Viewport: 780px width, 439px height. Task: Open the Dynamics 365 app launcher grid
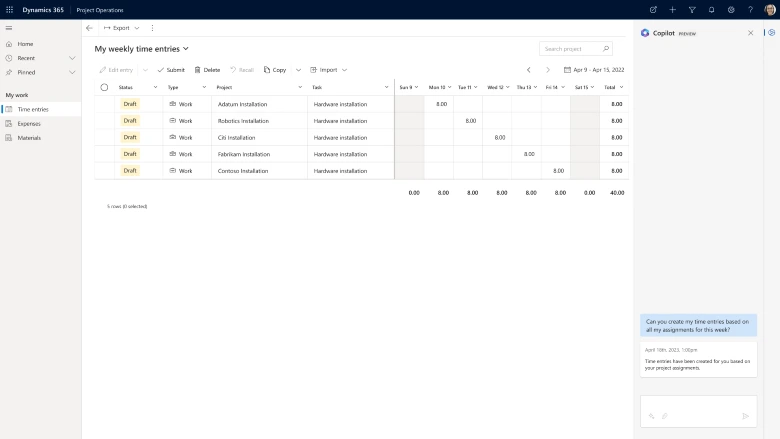pyautogui.click(x=9, y=9)
